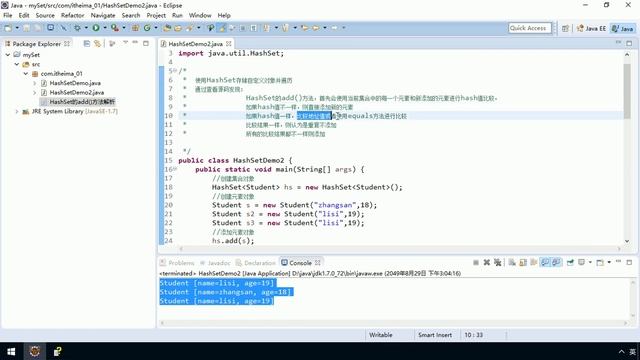Collapse the src folder node
The width and height of the screenshot is (640, 360).
click(17, 64)
